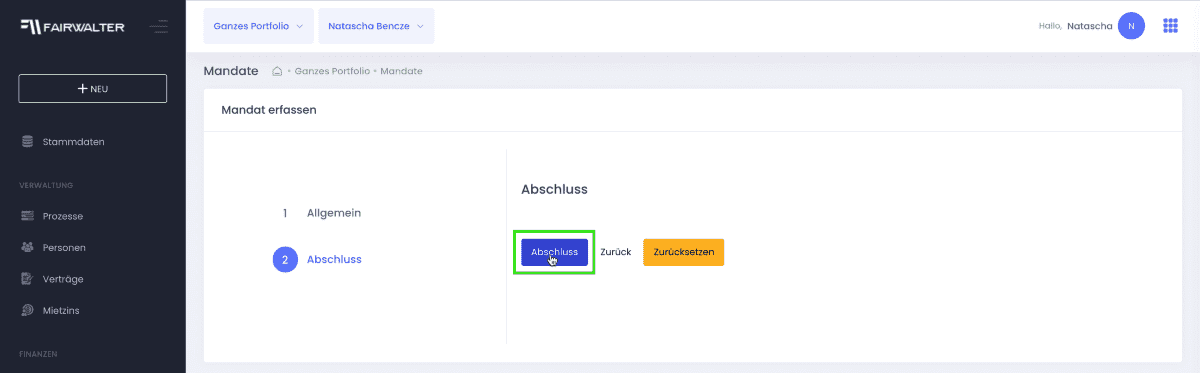Viewport: 1200px width, 373px height.
Task: Open the Natascha Bencze dropdown
Action: coord(376,26)
